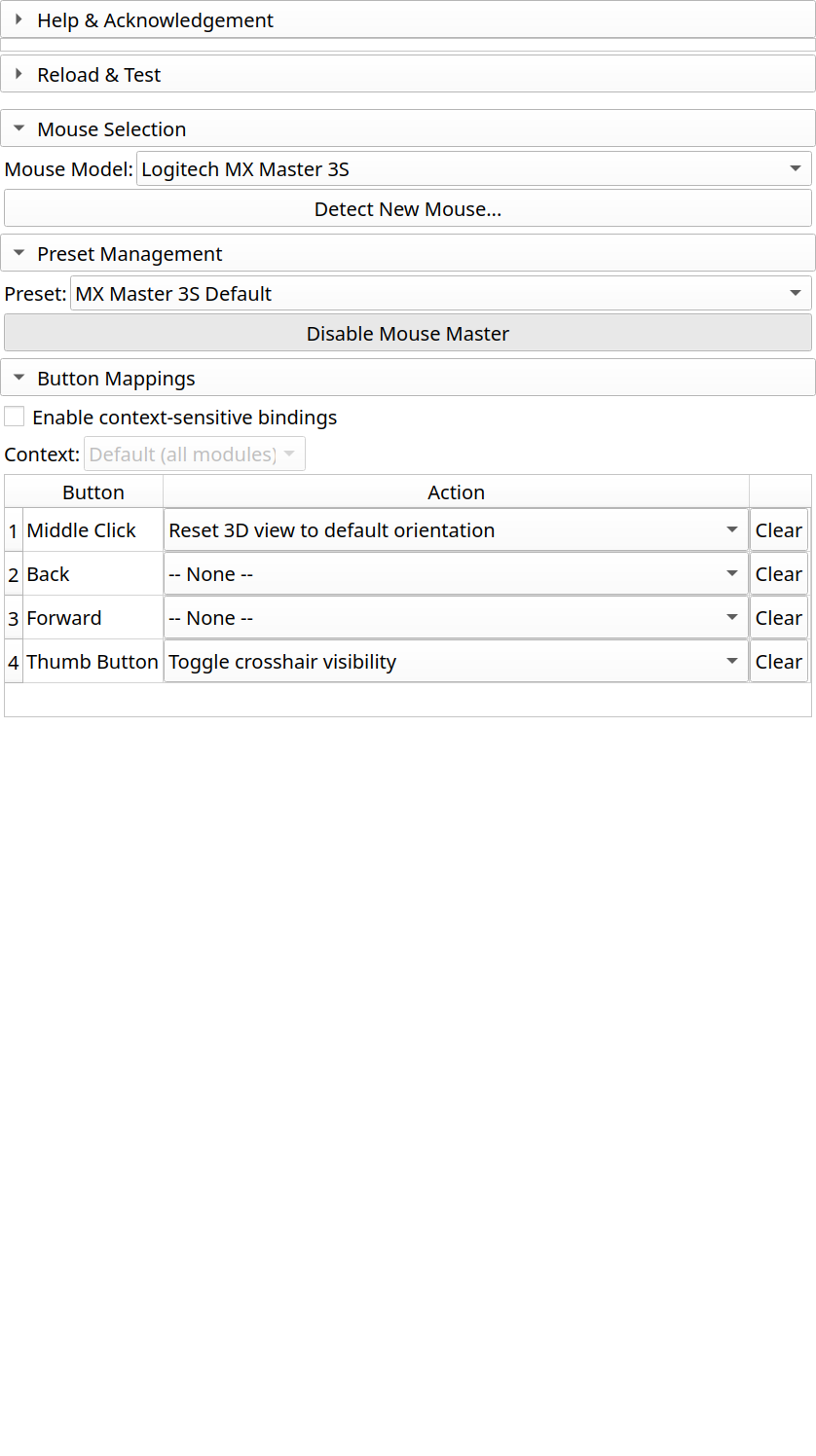The height and width of the screenshot is (1456, 816).
Task: Open the Middle Click action dropdown
Action: [x=455, y=530]
